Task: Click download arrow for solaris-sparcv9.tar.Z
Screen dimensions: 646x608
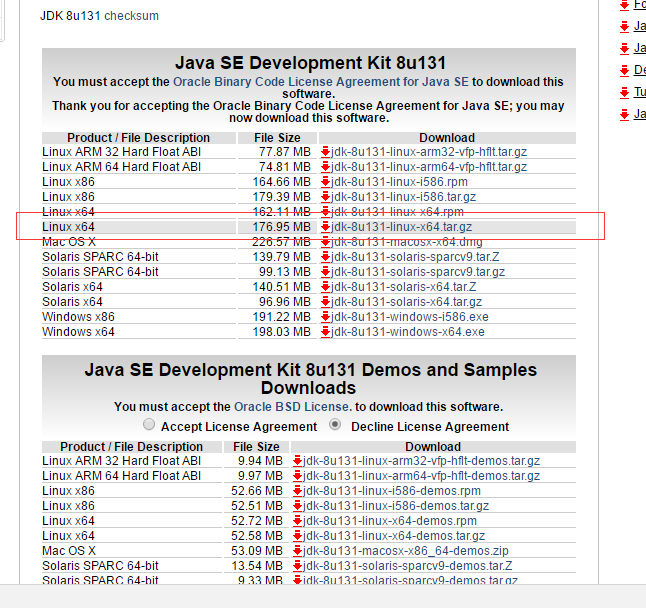Action: 325,257
